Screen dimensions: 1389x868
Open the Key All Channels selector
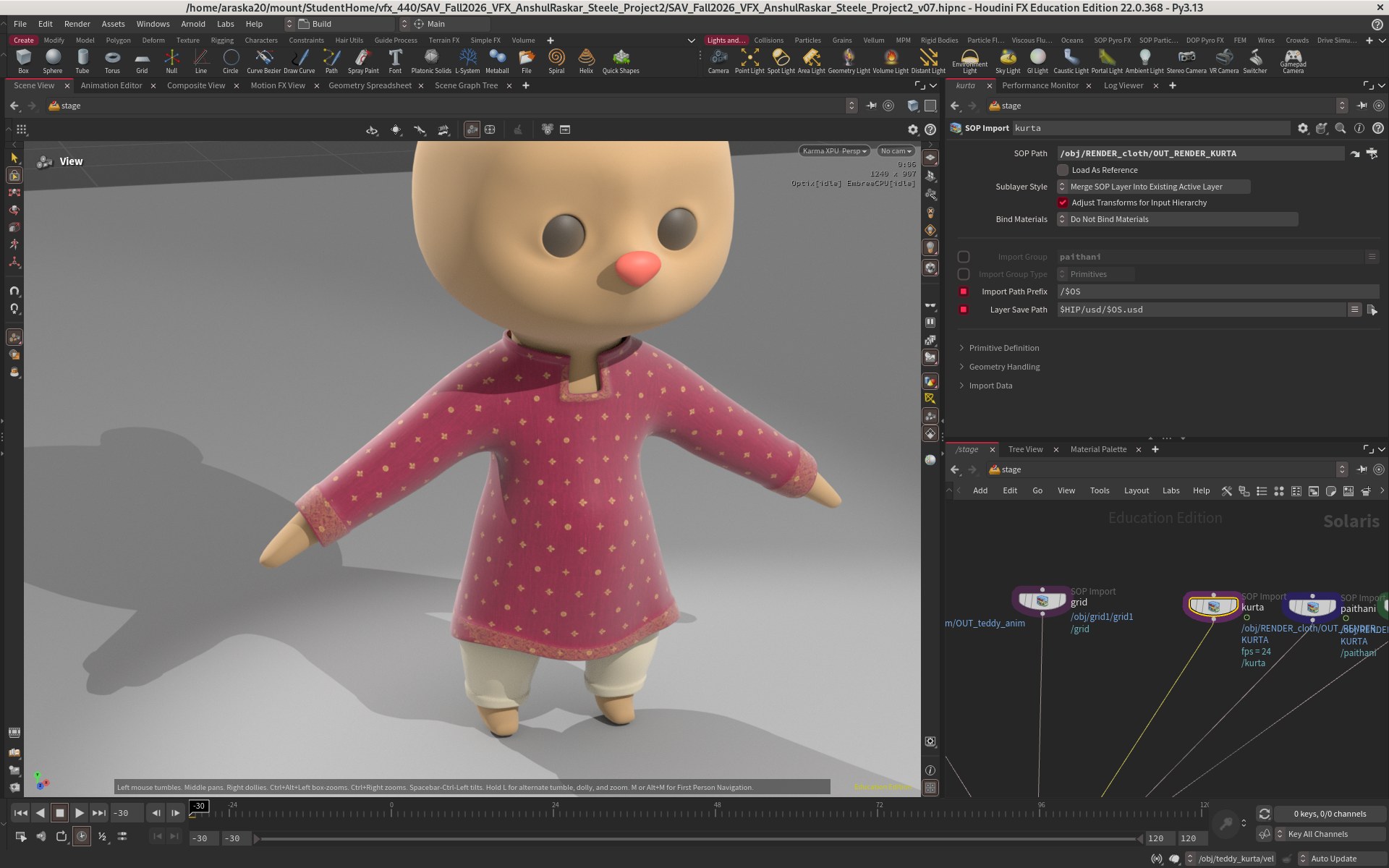(1330, 834)
